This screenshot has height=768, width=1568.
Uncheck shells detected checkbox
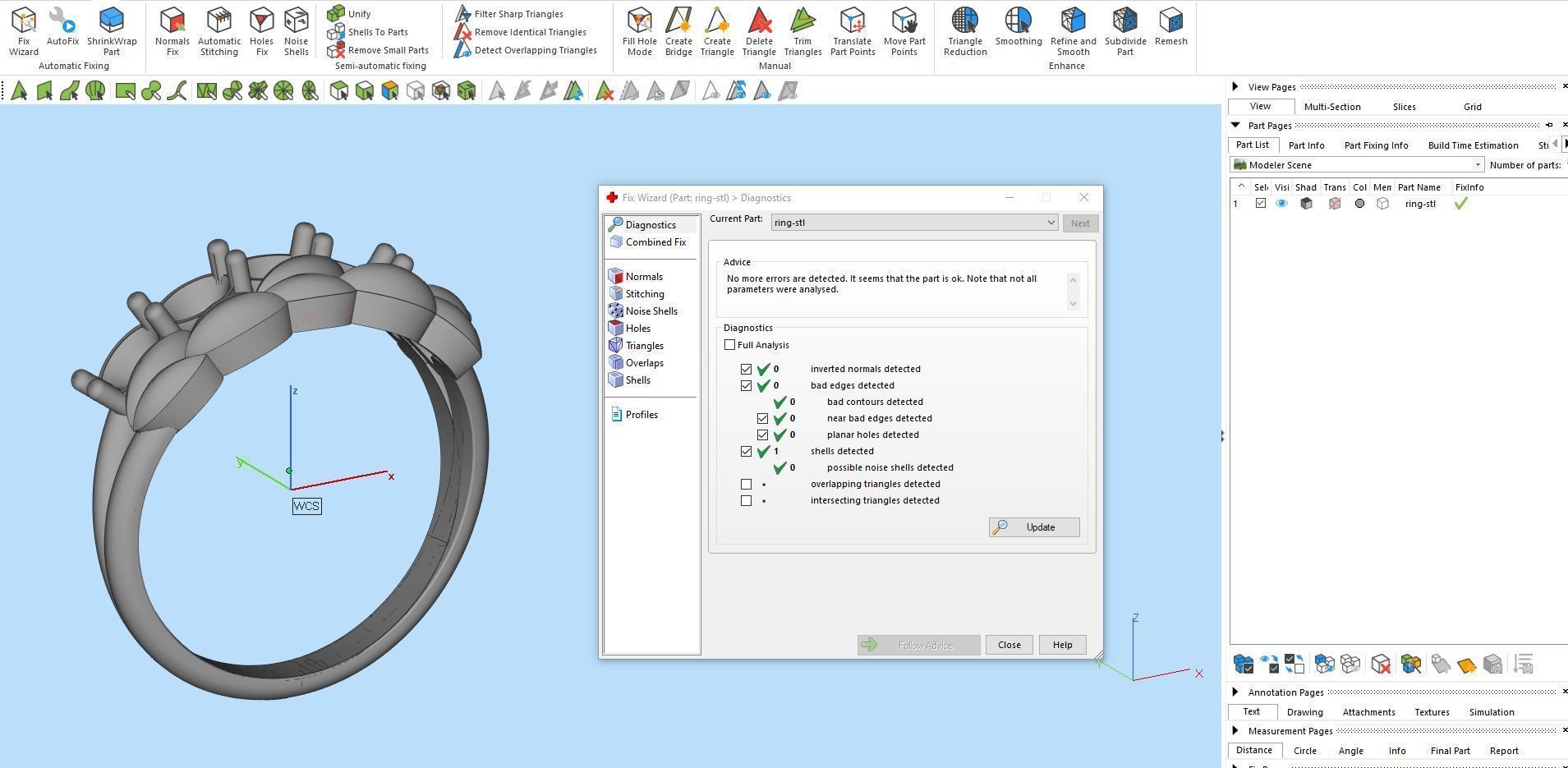point(746,451)
